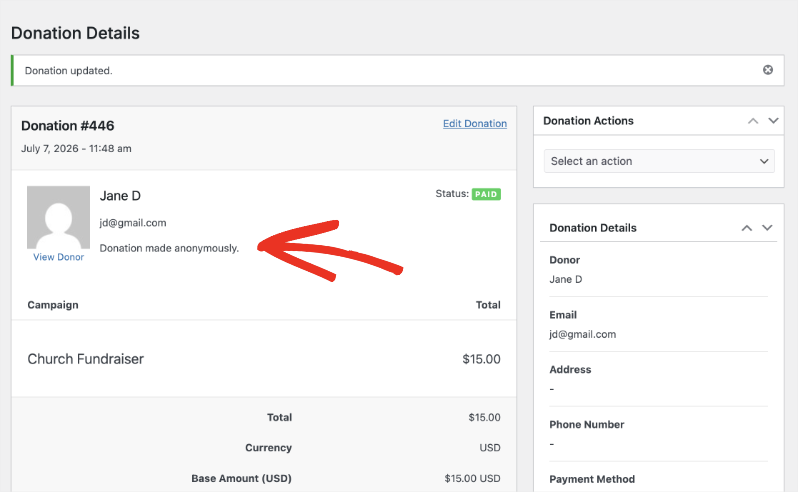Click the $15.00 amount beside Church Fundraiser
This screenshot has height=492, width=798.
[x=481, y=359]
